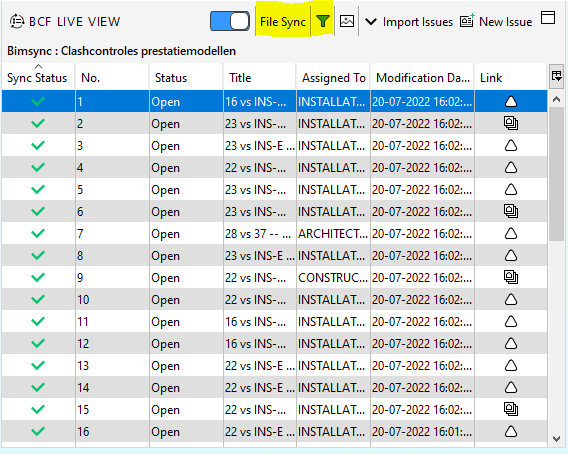Click the multi-view link icon for issue 2
The height and width of the screenshot is (454, 568).
click(511, 124)
